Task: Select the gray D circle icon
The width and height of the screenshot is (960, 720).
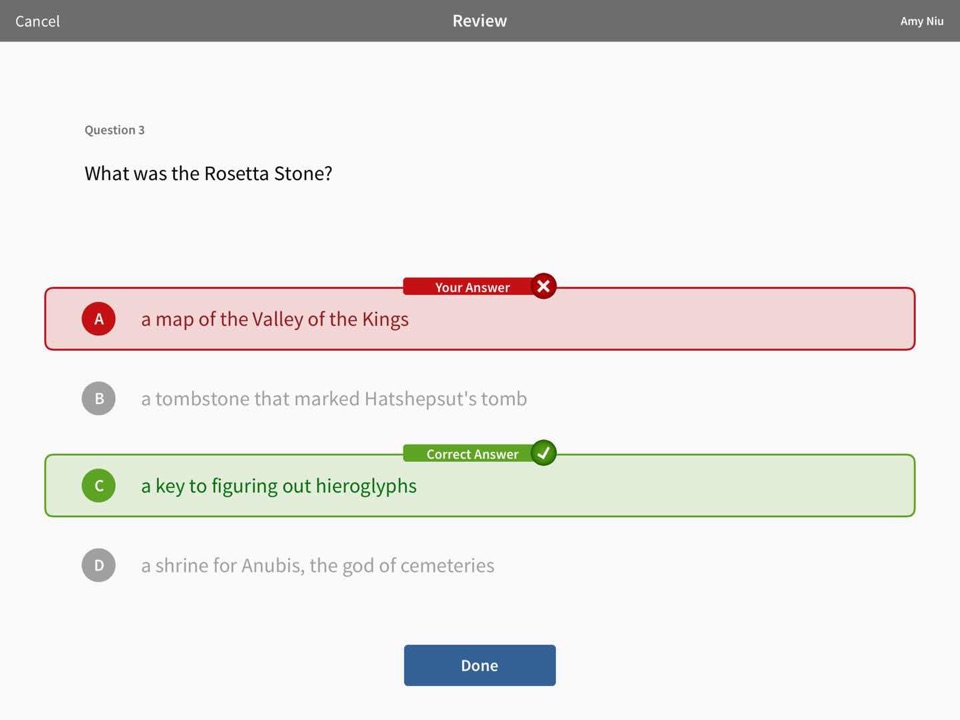Action: [x=99, y=565]
